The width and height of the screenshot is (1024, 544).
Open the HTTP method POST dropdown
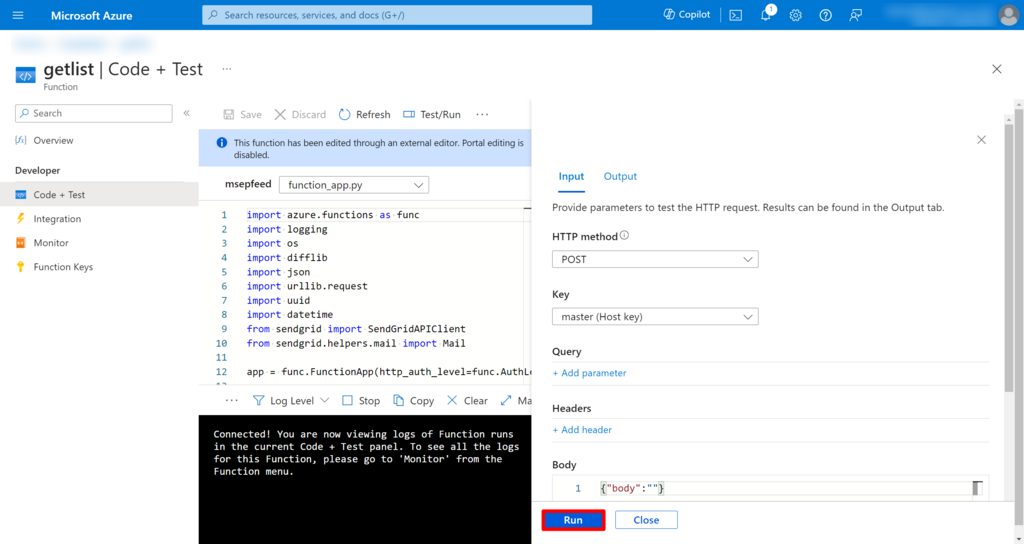655,259
